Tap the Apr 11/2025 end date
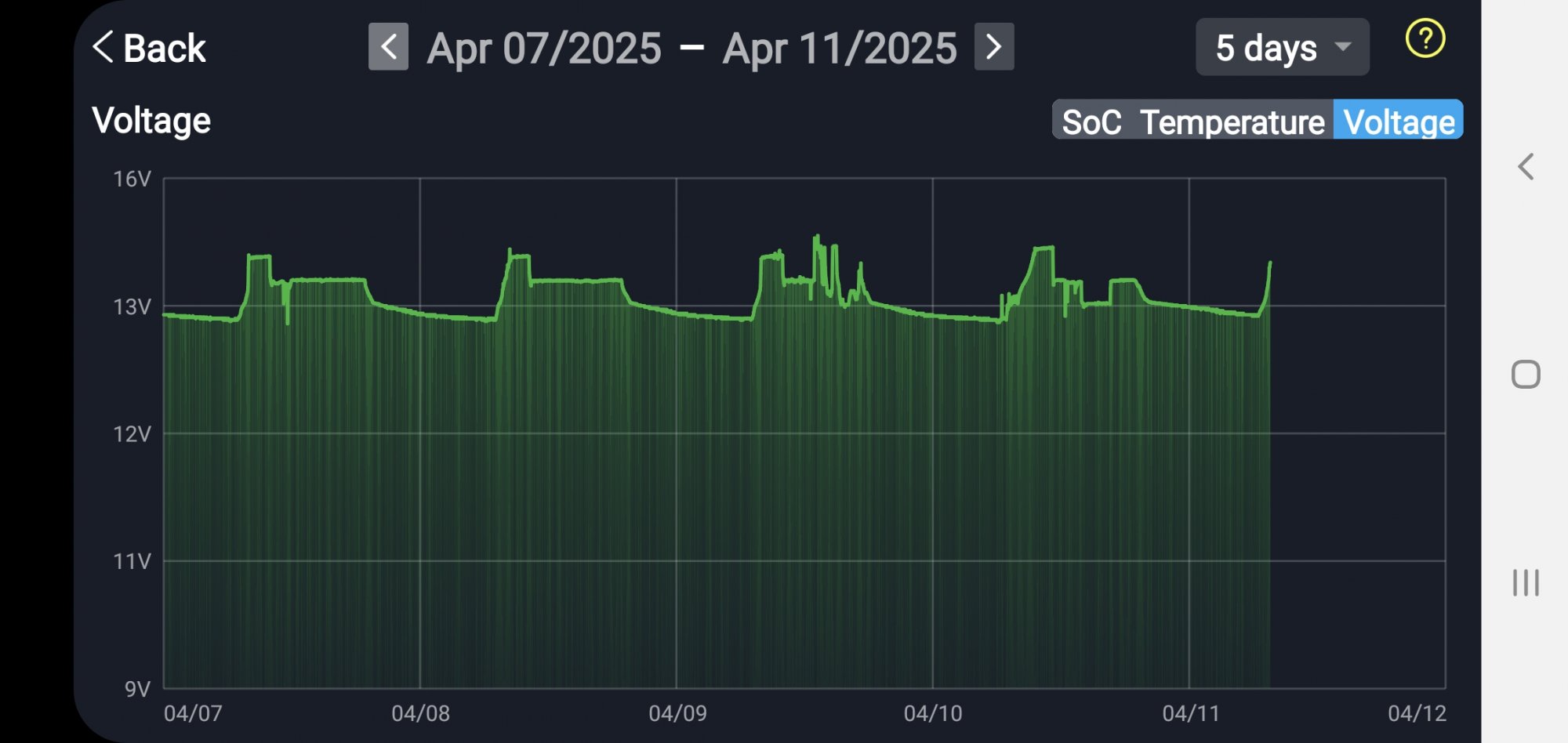1568x743 pixels. (840, 49)
